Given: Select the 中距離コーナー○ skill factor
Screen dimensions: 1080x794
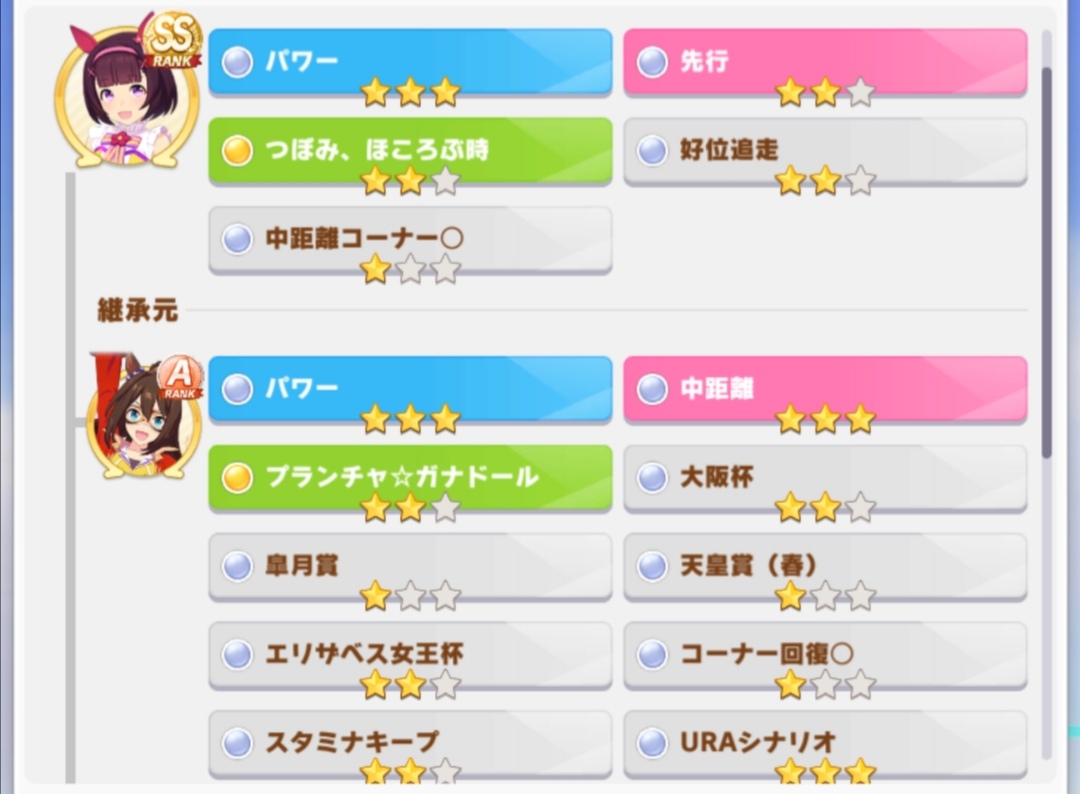Looking at the screenshot, I should click(411, 240).
